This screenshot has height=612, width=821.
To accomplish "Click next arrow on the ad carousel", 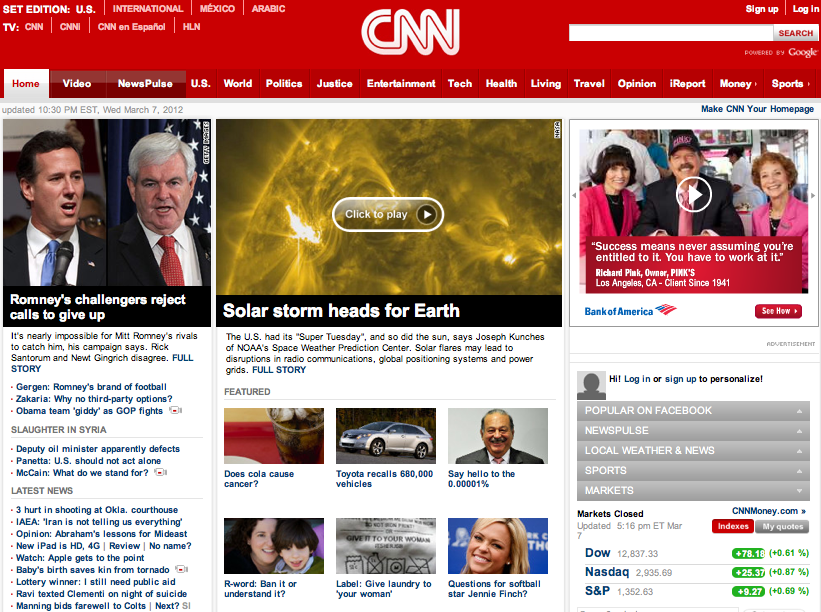I will click(813, 195).
